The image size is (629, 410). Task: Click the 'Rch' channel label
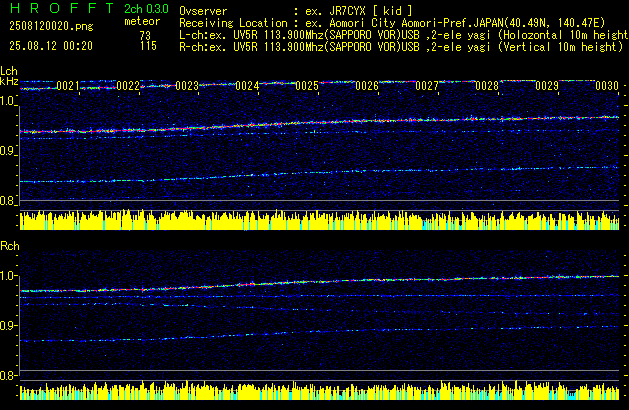coord(10,246)
